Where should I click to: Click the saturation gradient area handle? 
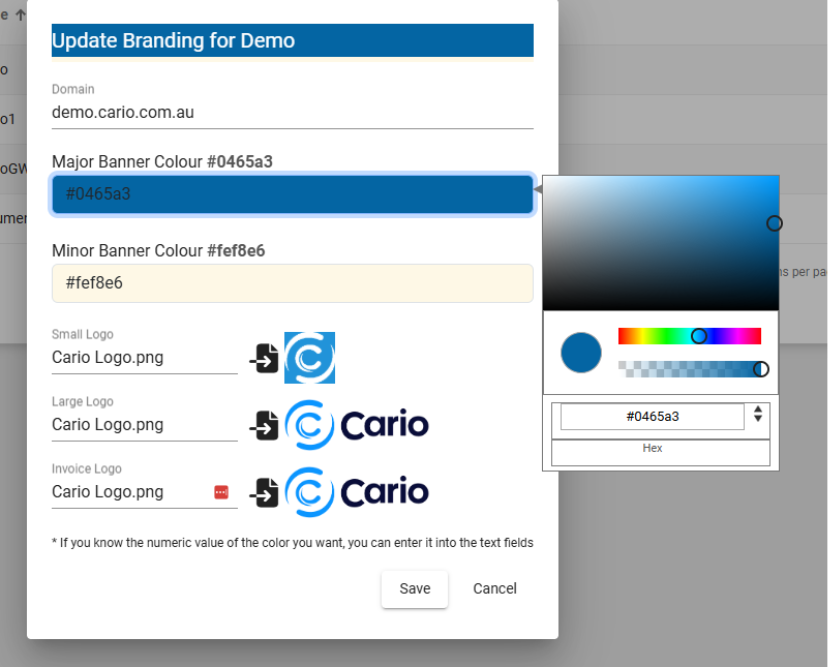click(774, 223)
